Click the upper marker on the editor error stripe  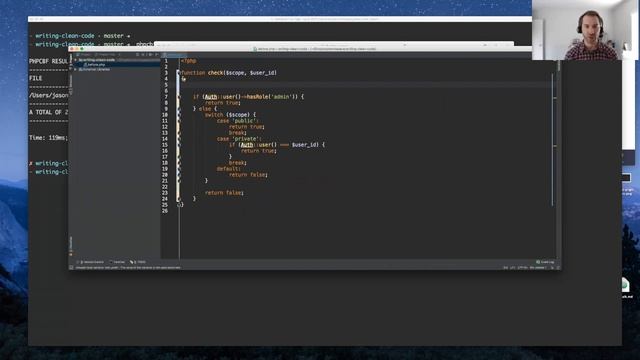[555, 98]
